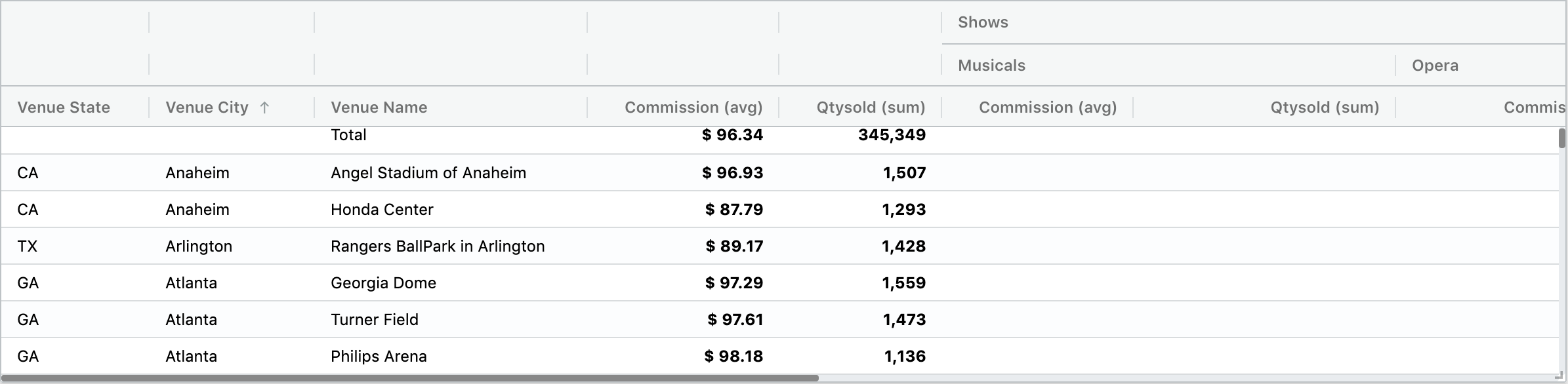Click the 345,349 total quantity sold cell
Image resolution: width=1568 pixels, height=384 pixels.
click(x=891, y=136)
